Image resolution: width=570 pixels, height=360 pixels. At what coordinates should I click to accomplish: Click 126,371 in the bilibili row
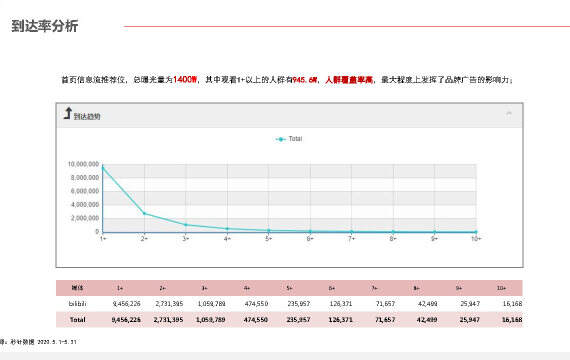341,304
